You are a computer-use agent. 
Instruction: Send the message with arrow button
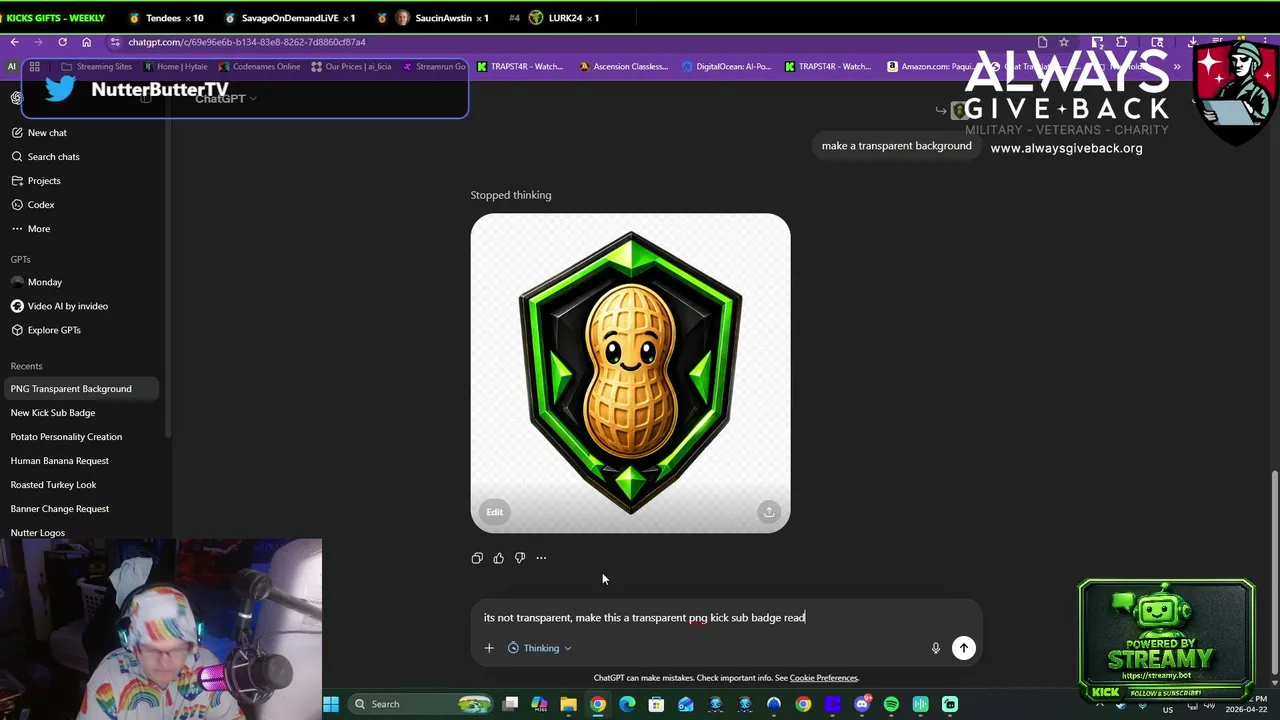pyautogui.click(x=963, y=648)
